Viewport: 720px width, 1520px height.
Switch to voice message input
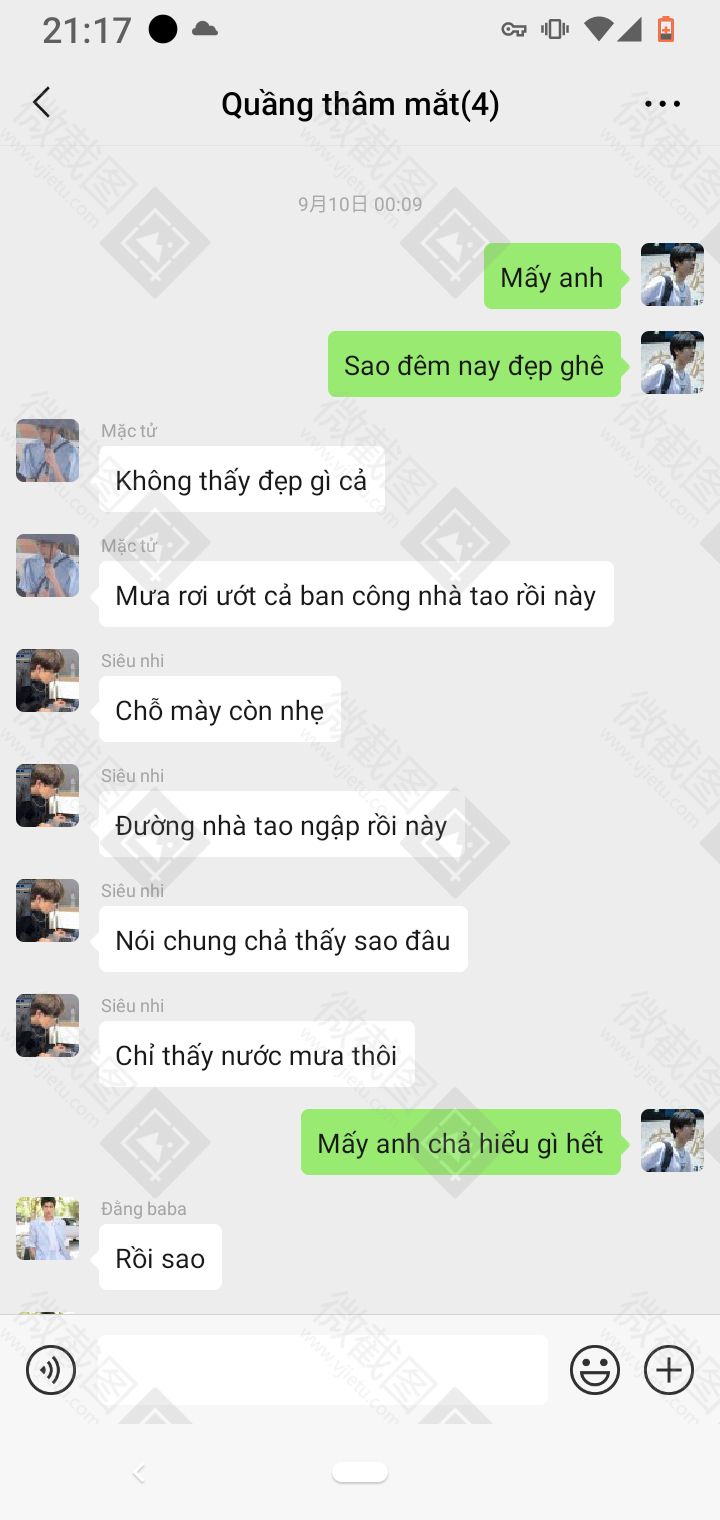tap(51, 1370)
